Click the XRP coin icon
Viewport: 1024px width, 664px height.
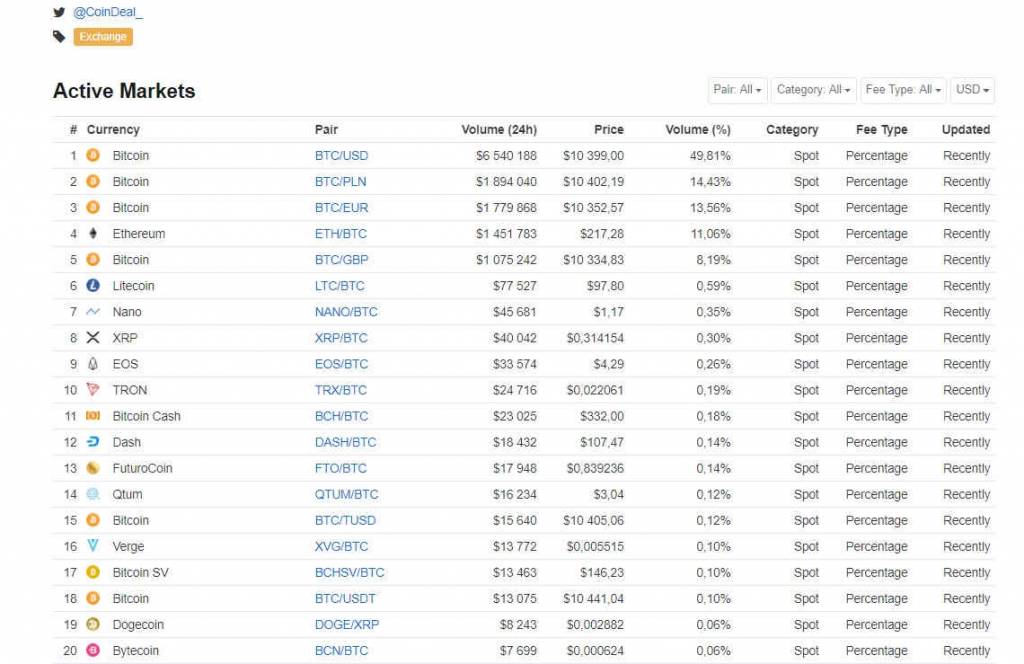pyautogui.click(x=93, y=338)
